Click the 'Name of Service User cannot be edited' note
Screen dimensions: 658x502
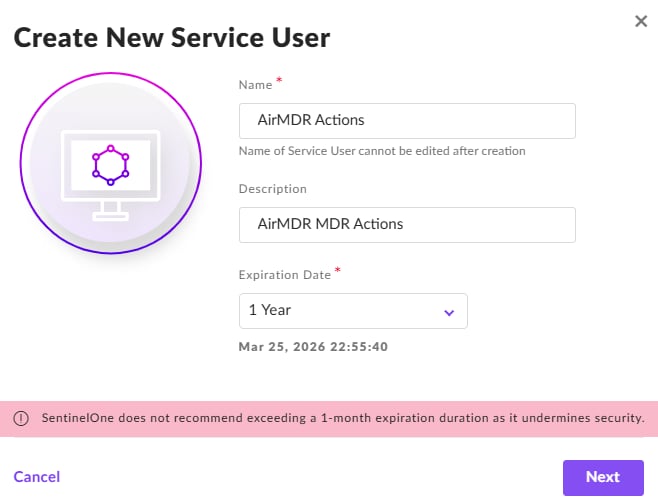(x=382, y=151)
